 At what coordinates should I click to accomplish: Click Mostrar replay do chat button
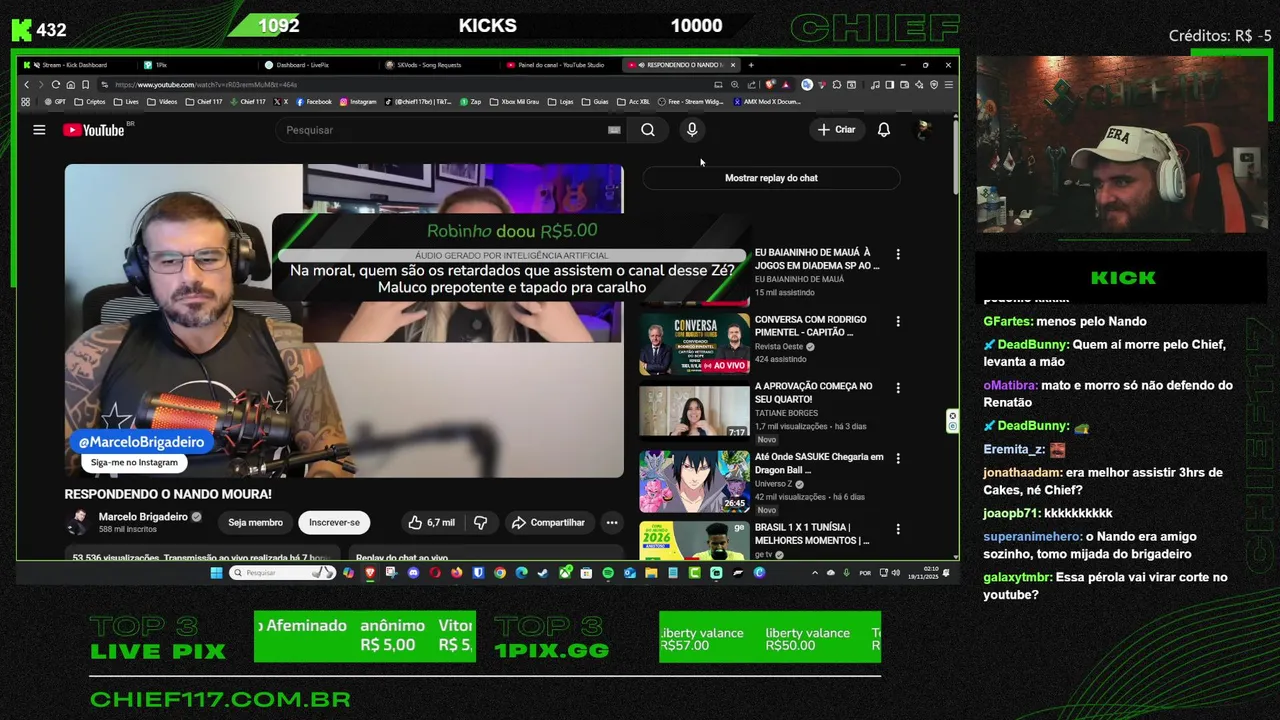pos(771,178)
